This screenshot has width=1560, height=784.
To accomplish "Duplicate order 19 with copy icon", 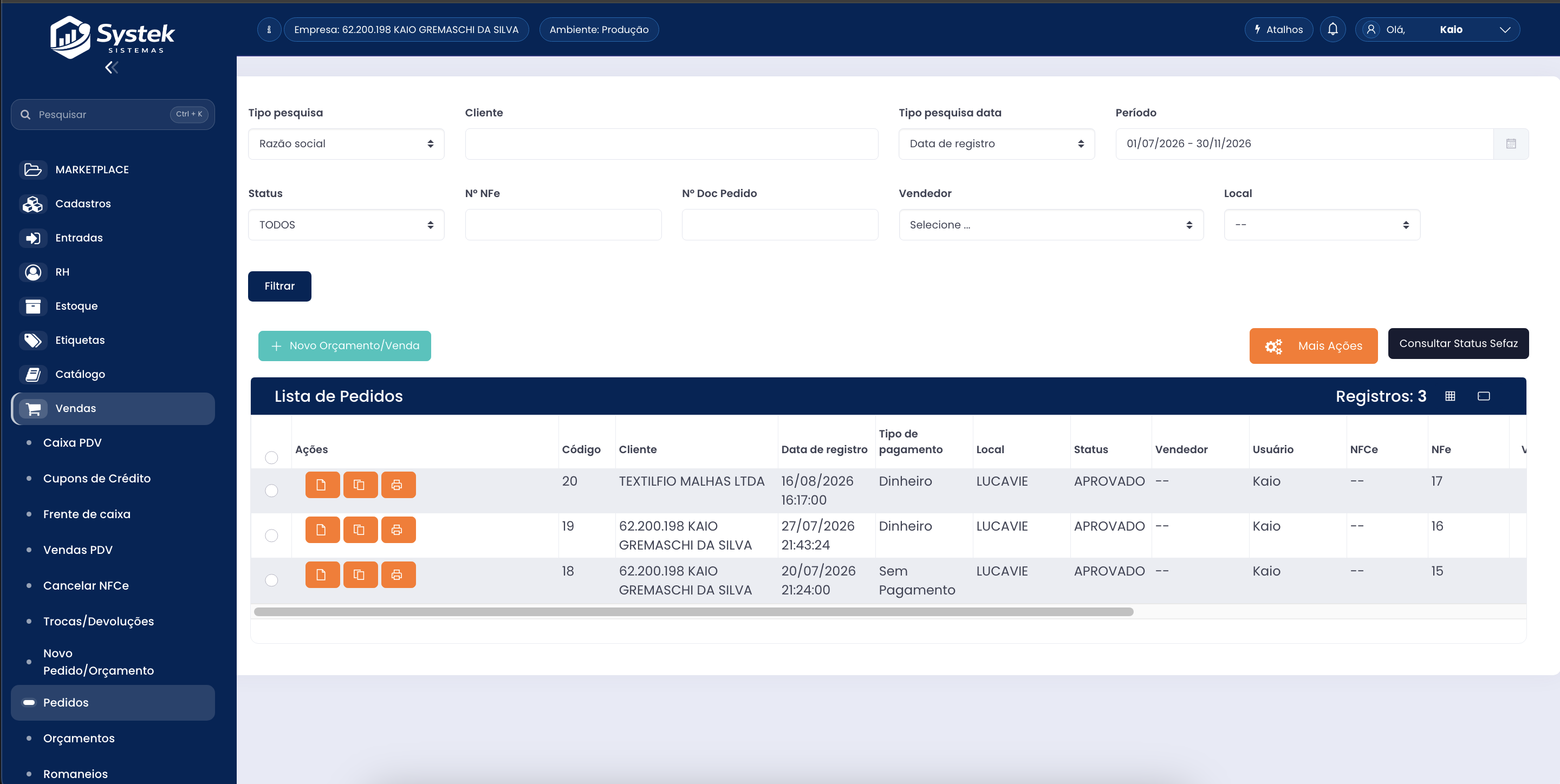I will [x=360, y=530].
